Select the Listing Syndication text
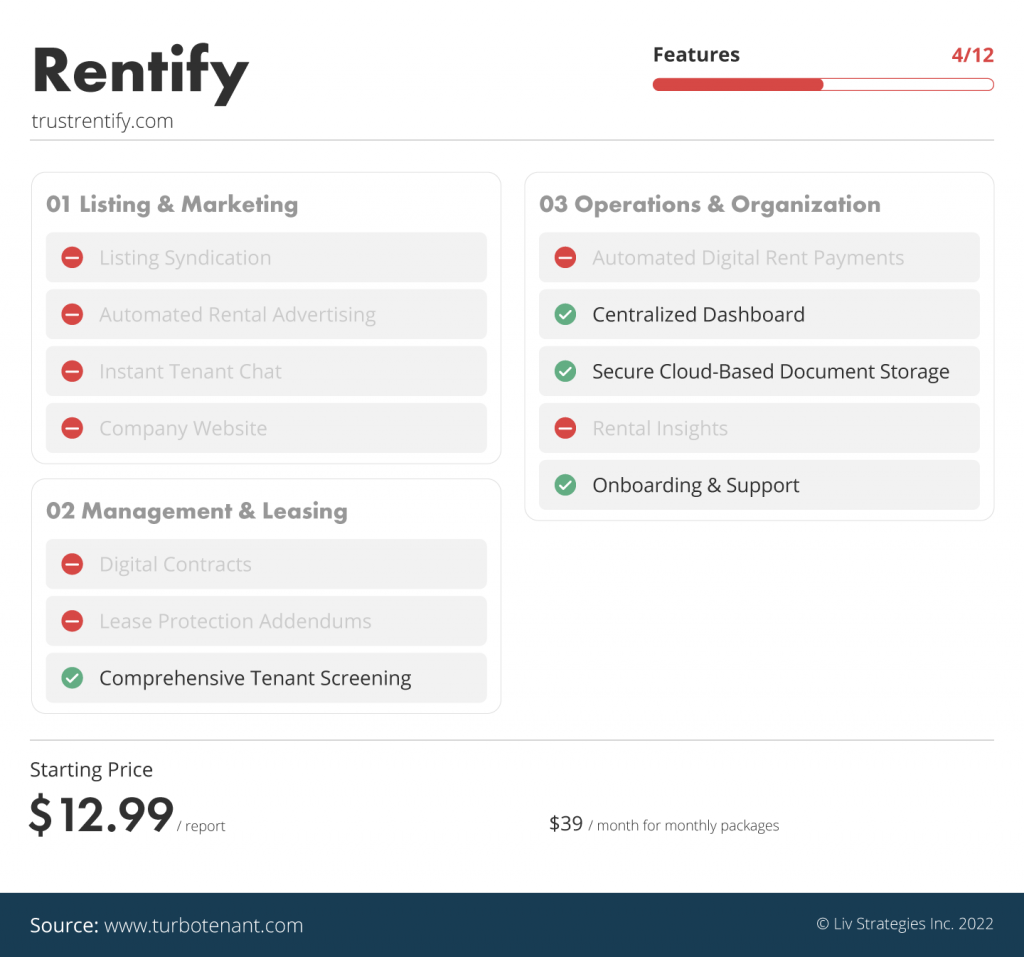 pyautogui.click(x=185, y=257)
